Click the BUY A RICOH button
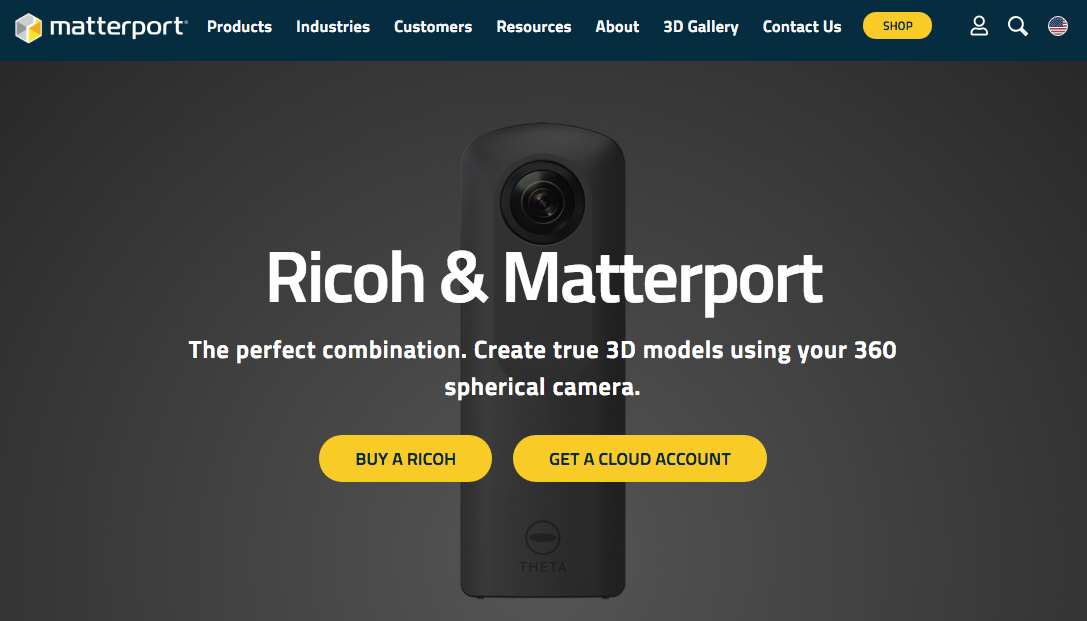Screen dimensions: 1087x621 406,459
